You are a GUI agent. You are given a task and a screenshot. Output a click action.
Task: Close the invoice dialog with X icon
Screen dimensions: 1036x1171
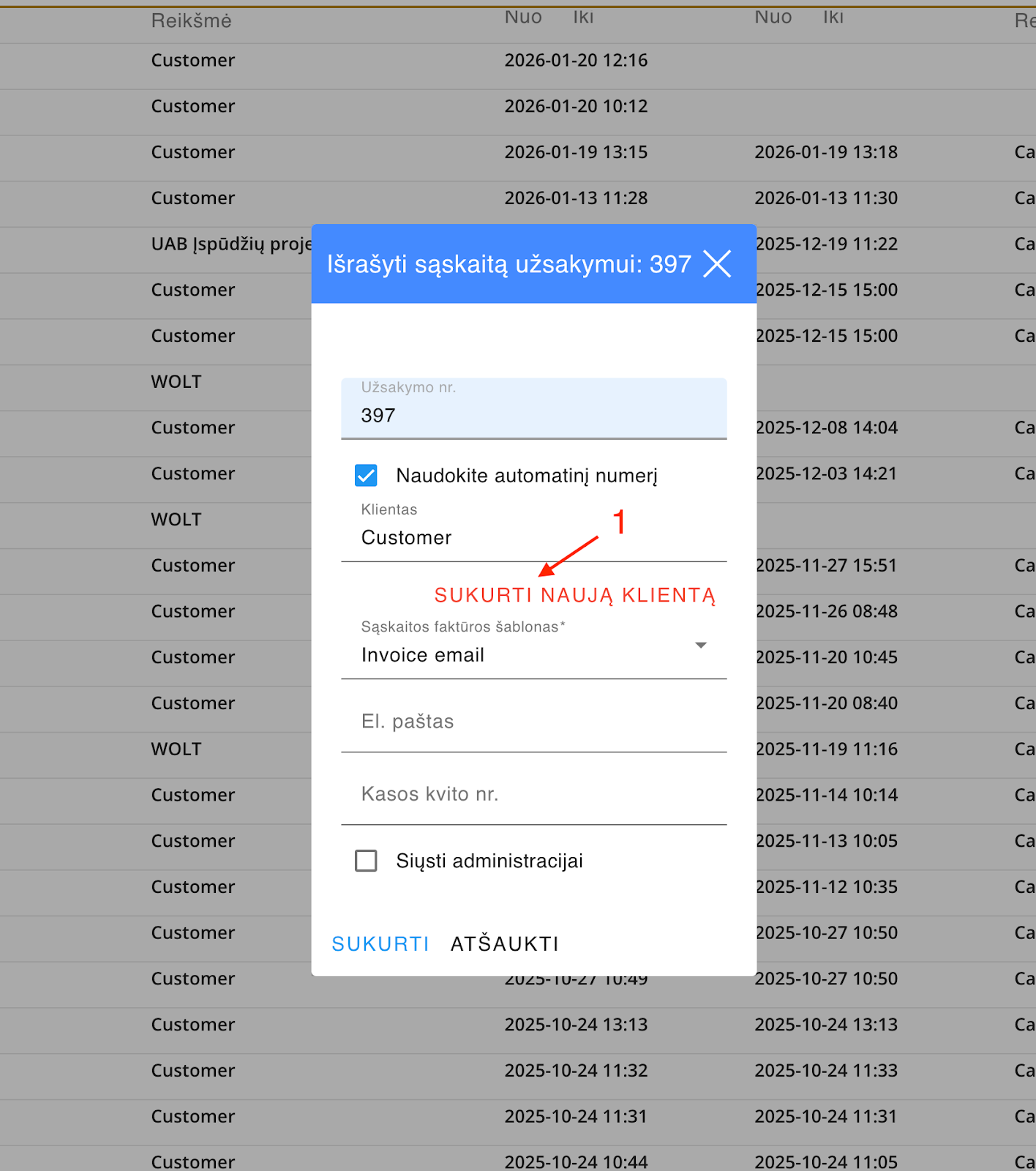click(717, 263)
